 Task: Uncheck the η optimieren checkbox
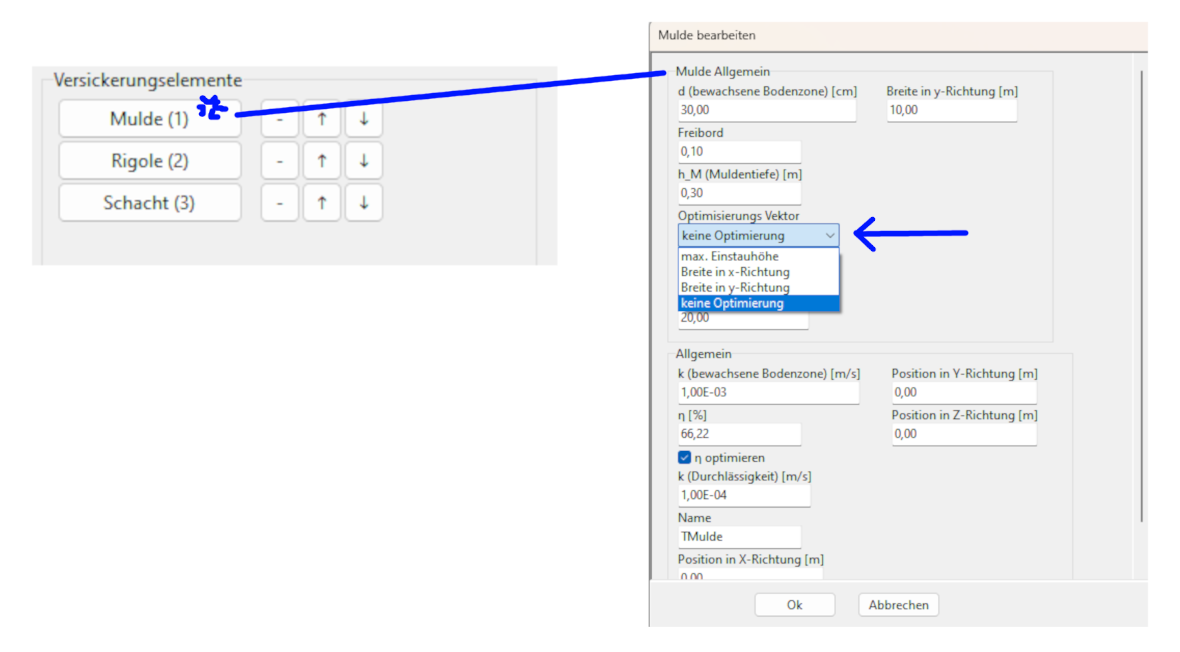pos(685,457)
